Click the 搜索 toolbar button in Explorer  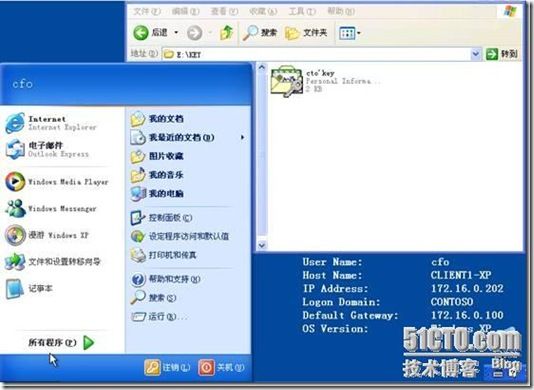pos(260,33)
